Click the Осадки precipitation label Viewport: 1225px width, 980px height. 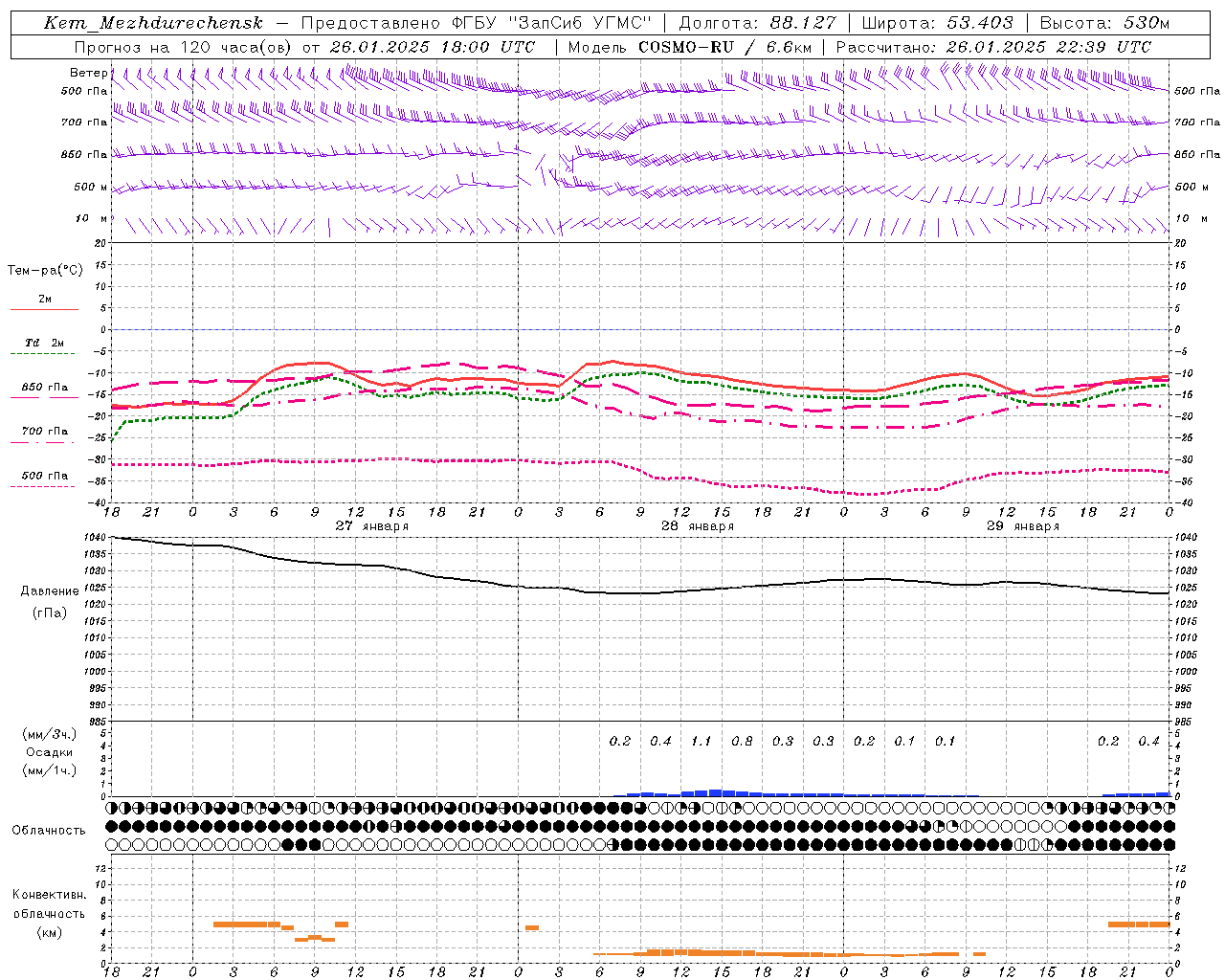pos(50,752)
